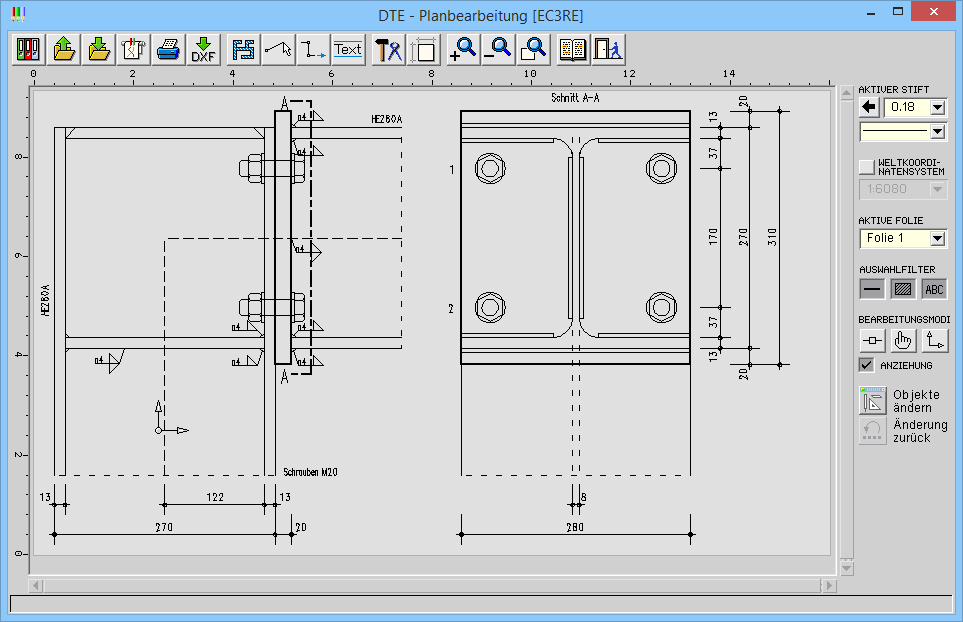This screenshot has width=963, height=622.
Task: Open the hammer and compass tools icon
Action: click(388, 49)
